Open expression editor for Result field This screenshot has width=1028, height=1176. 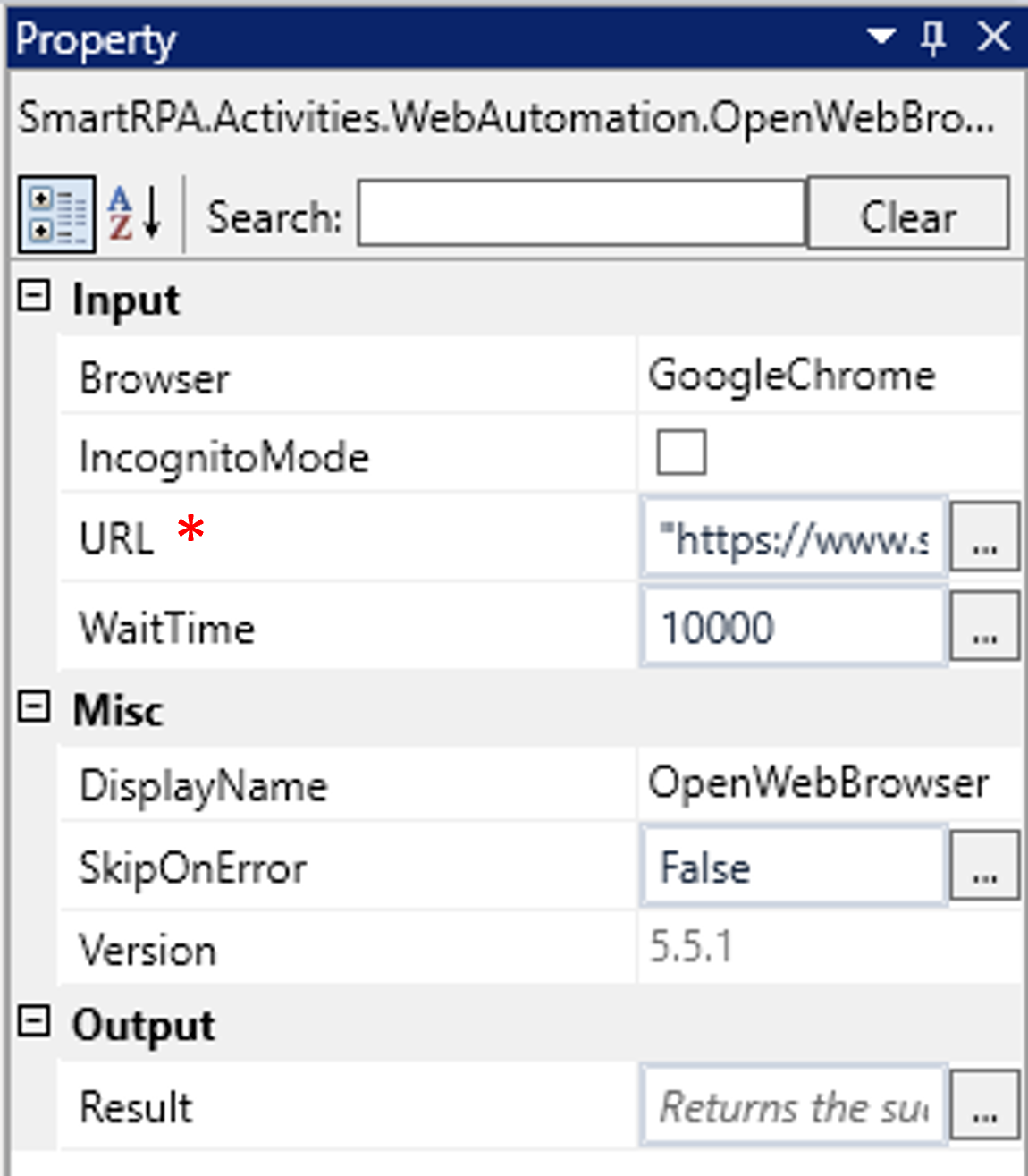click(984, 1106)
